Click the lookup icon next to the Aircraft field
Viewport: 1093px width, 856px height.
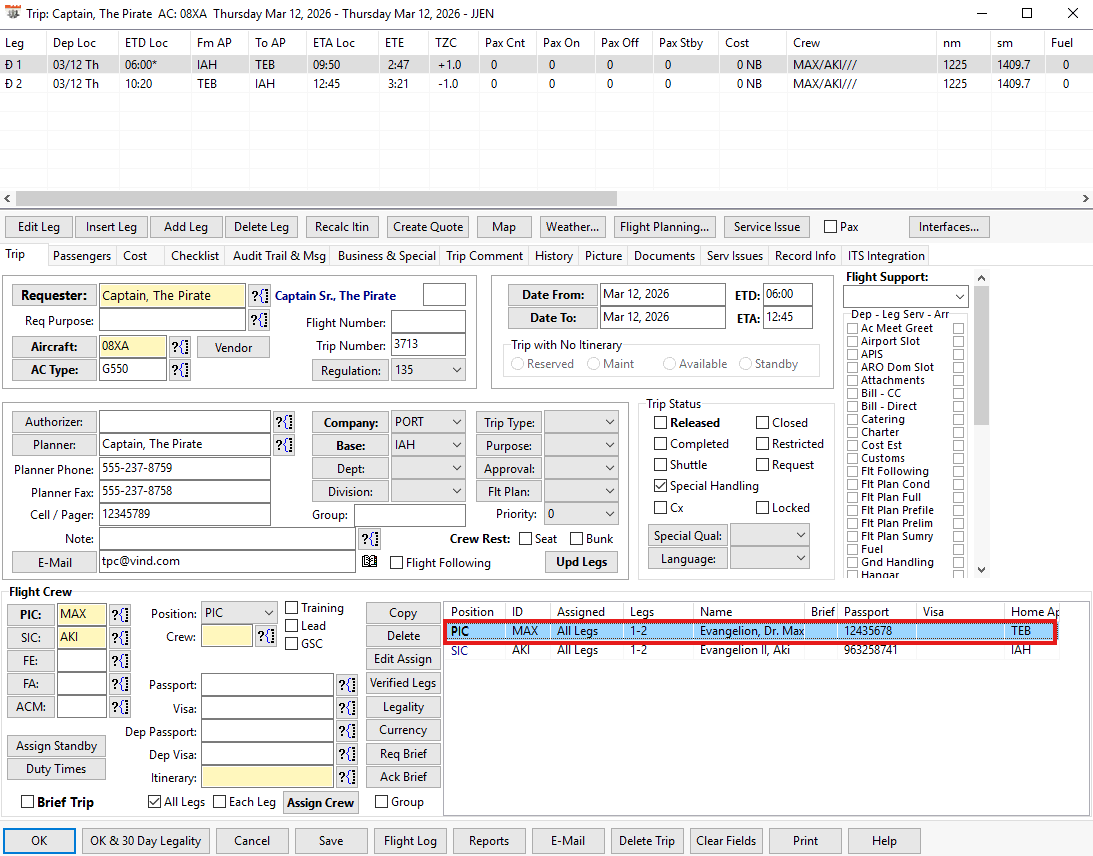pos(180,346)
